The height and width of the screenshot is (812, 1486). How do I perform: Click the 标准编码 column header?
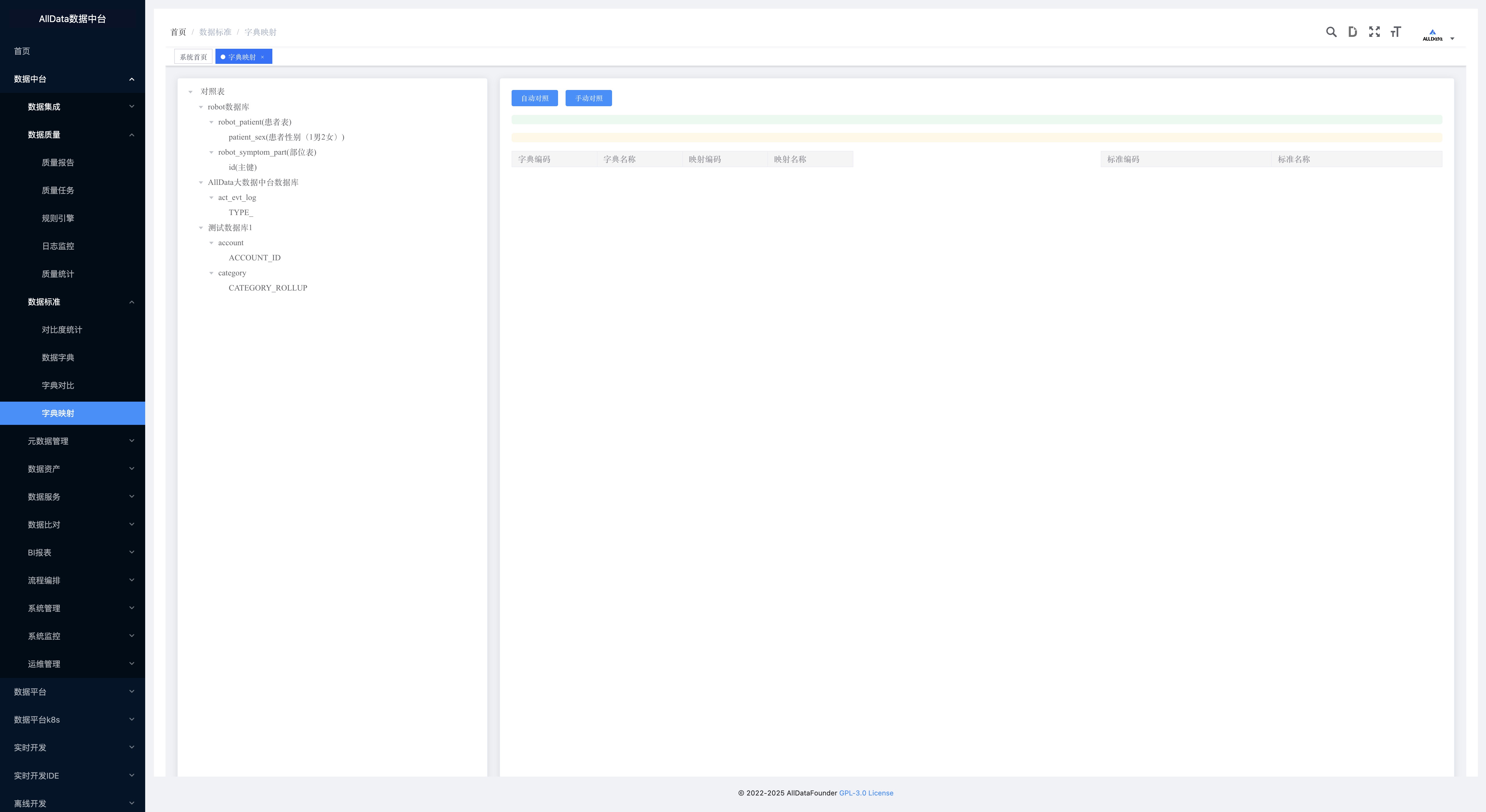tap(1185, 159)
